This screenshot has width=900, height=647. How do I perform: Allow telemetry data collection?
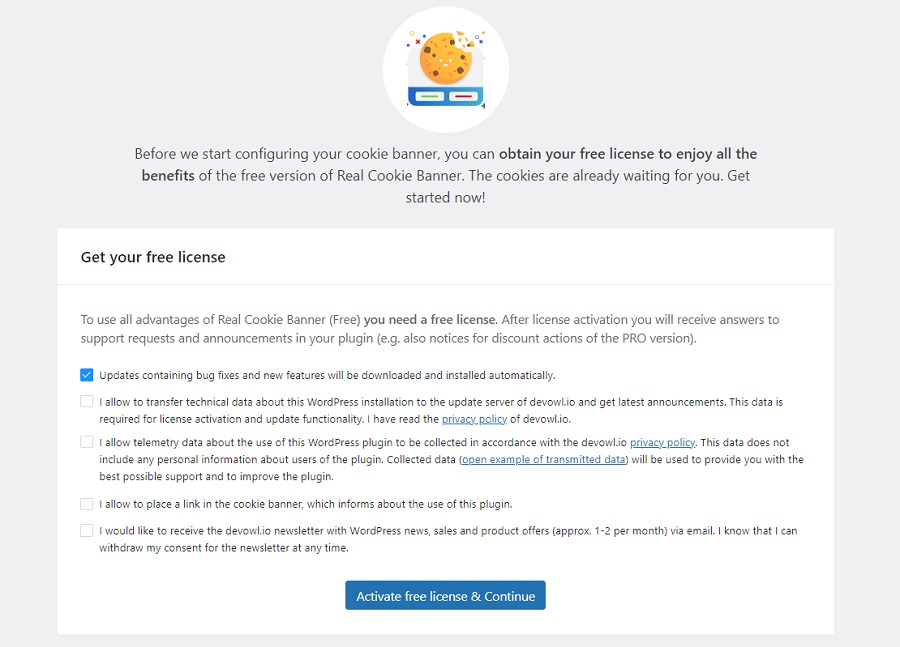click(x=87, y=442)
